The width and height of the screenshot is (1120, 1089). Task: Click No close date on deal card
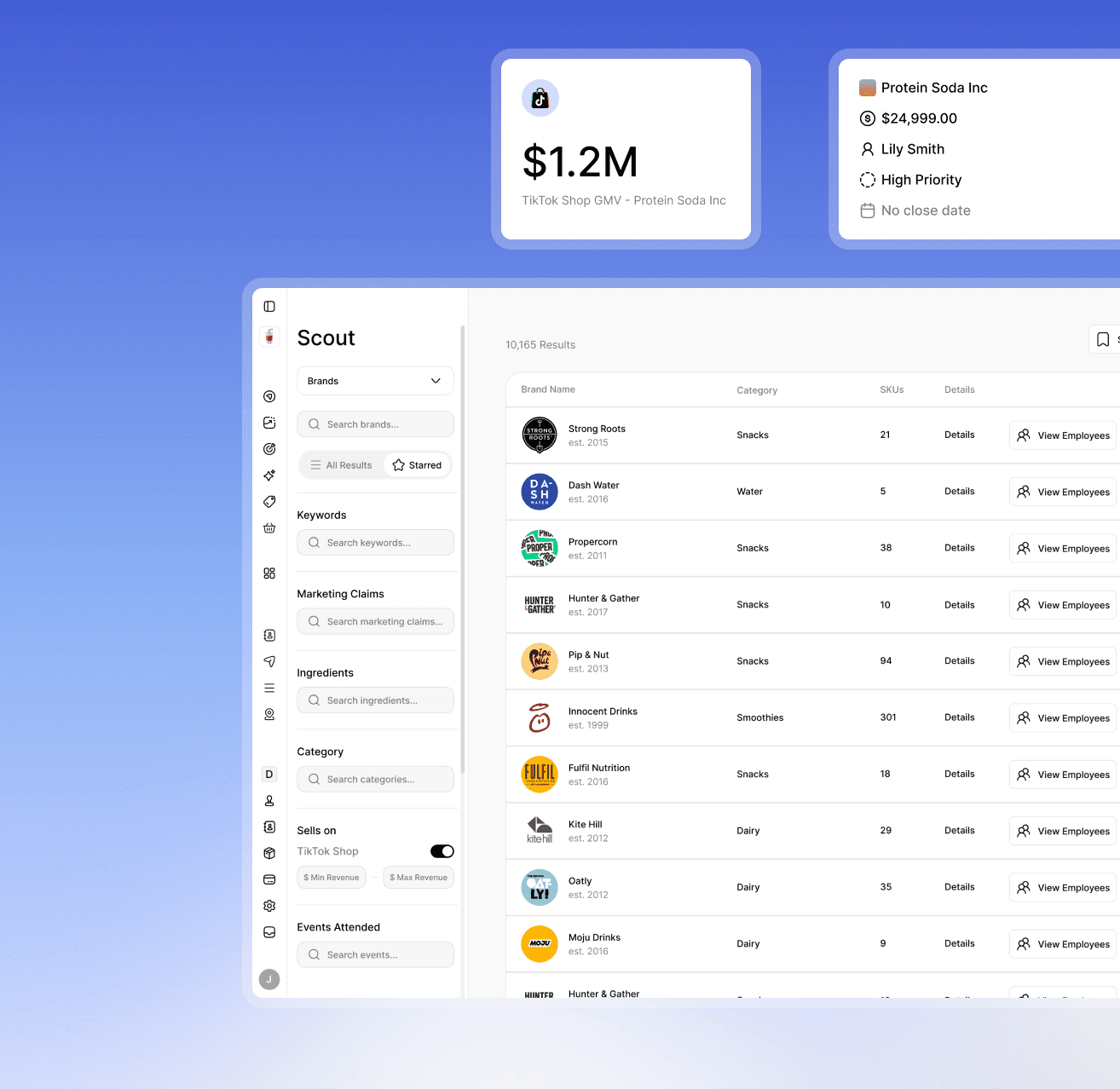tap(926, 210)
